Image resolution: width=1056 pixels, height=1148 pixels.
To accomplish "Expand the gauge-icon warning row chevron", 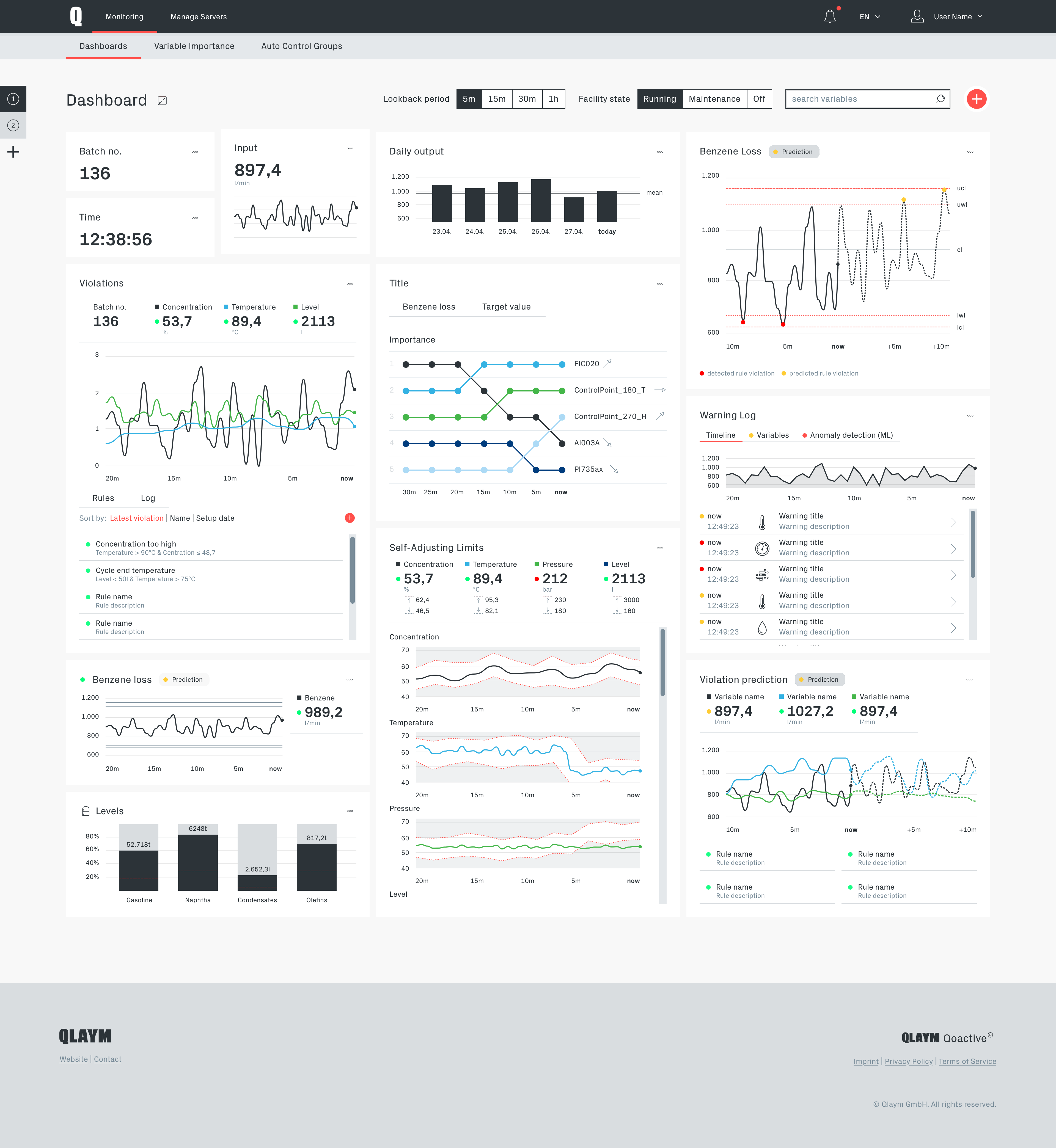I will pos(953,548).
